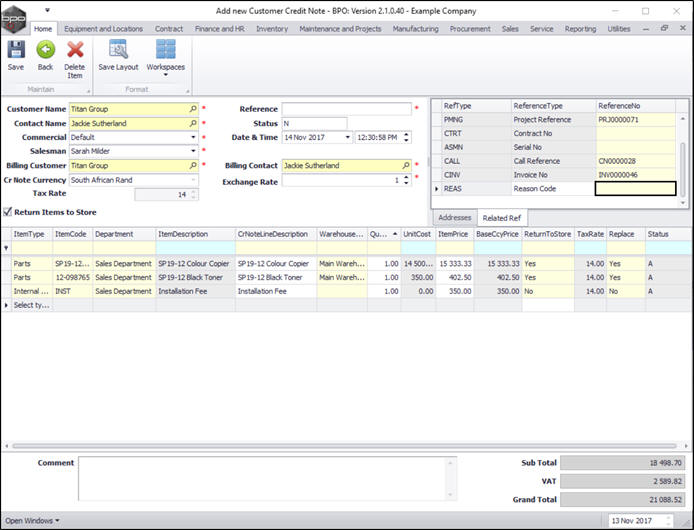The width and height of the screenshot is (694, 530).
Task: Open the Procurement ribbon tab
Action: pyautogui.click(x=470, y=29)
